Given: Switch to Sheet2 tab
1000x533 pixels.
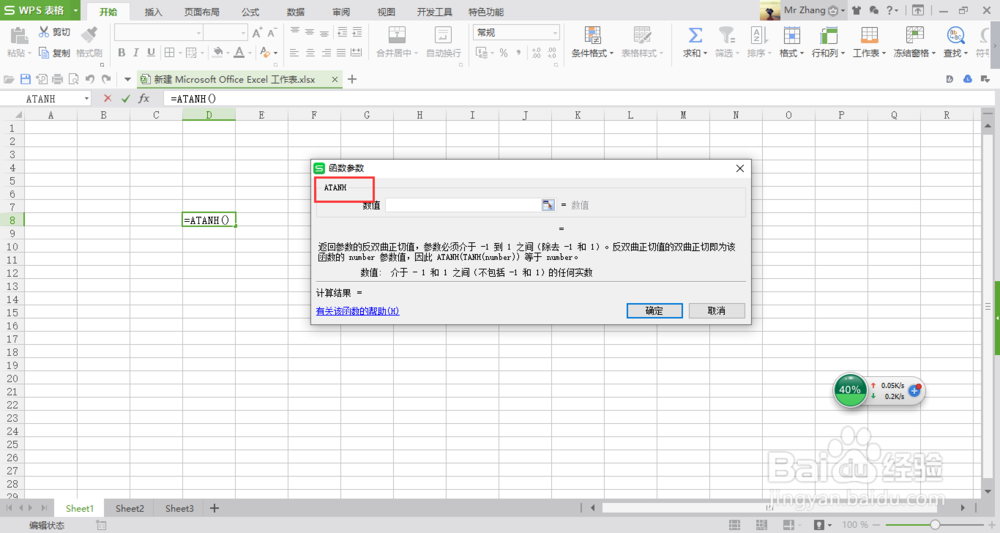Looking at the screenshot, I should tap(129, 508).
